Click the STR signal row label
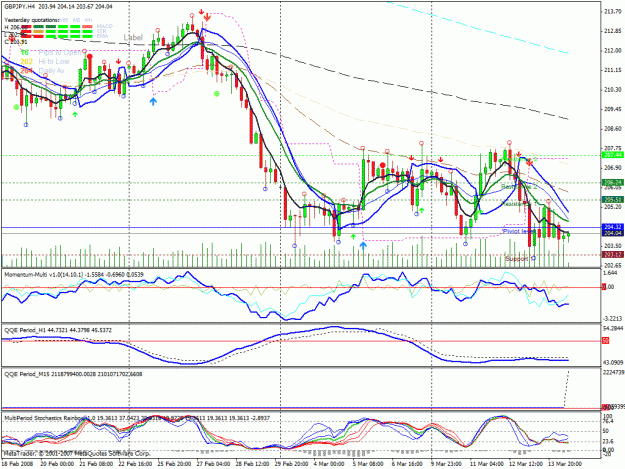This screenshot has width=625, height=469. pyautogui.click(x=102, y=31)
